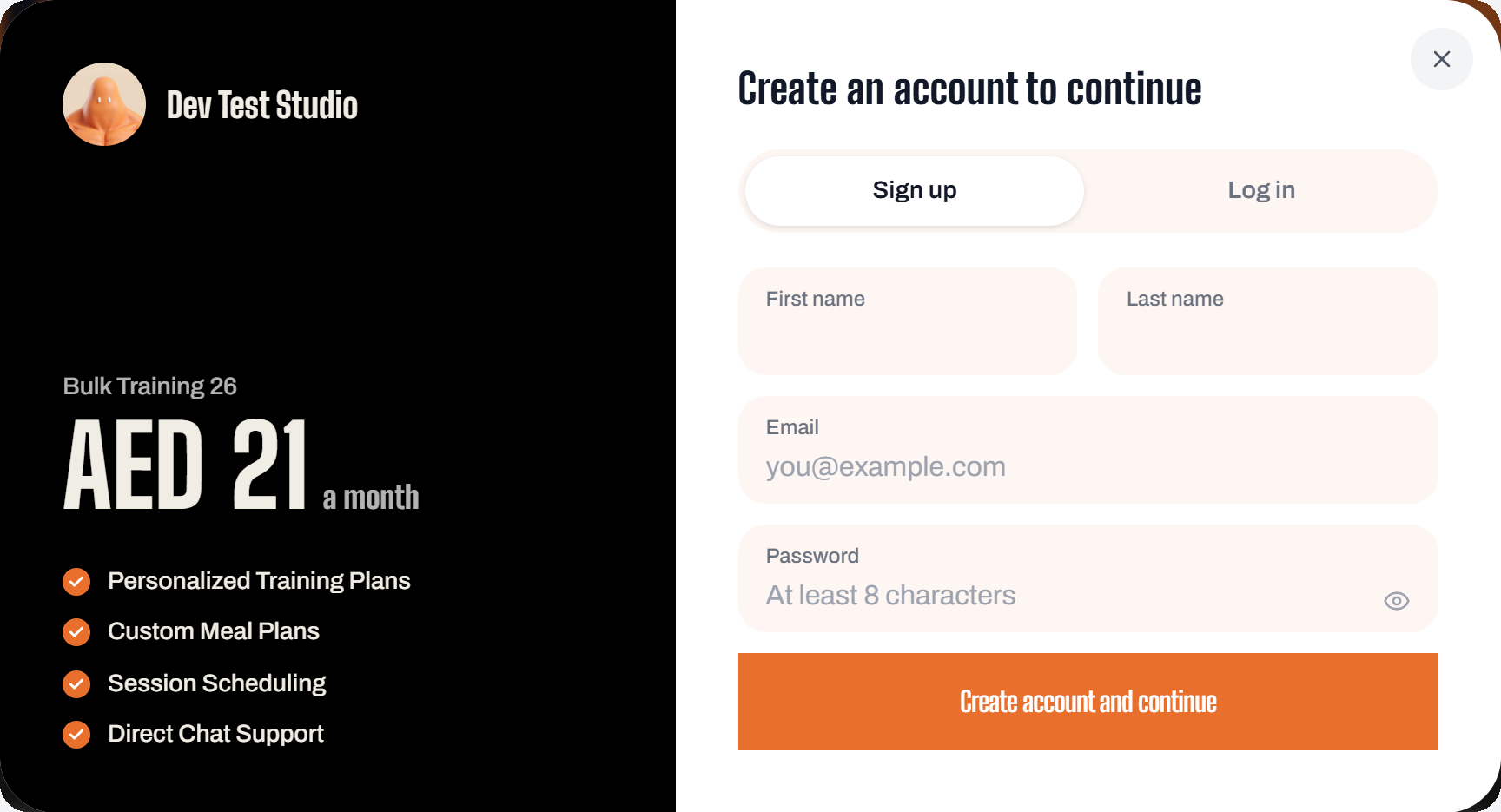
Task: Click the Dev Test Studio title
Action: (x=262, y=105)
